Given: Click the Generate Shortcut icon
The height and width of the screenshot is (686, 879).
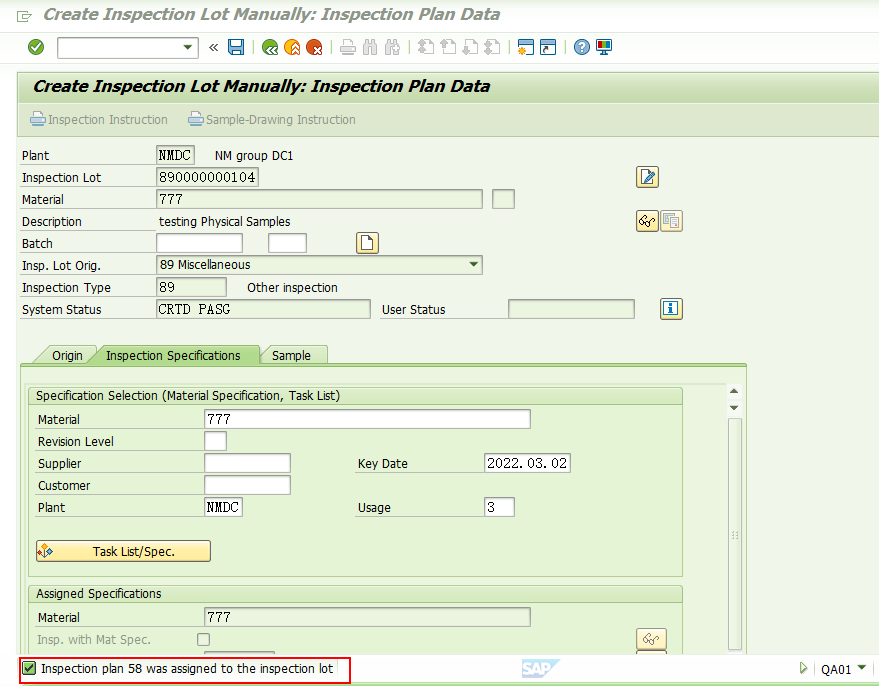Looking at the screenshot, I should point(548,47).
